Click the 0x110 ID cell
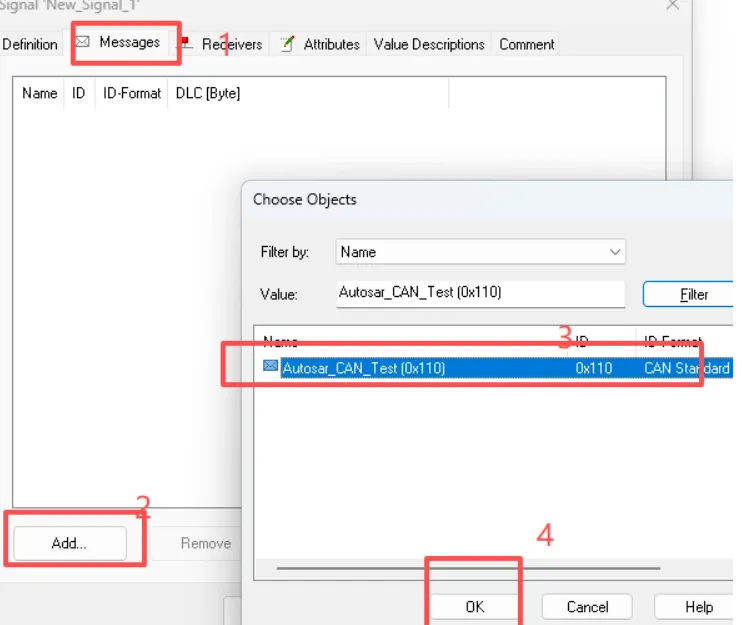 (x=594, y=368)
